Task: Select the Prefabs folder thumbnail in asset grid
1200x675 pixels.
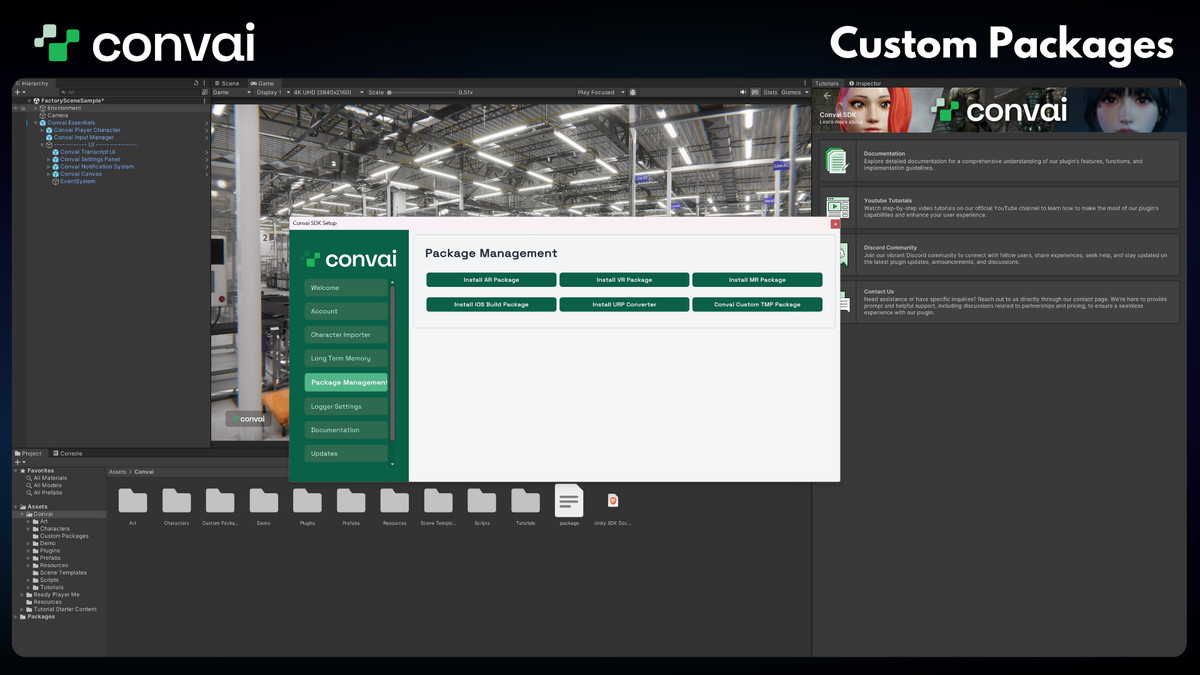Action: click(x=351, y=500)
